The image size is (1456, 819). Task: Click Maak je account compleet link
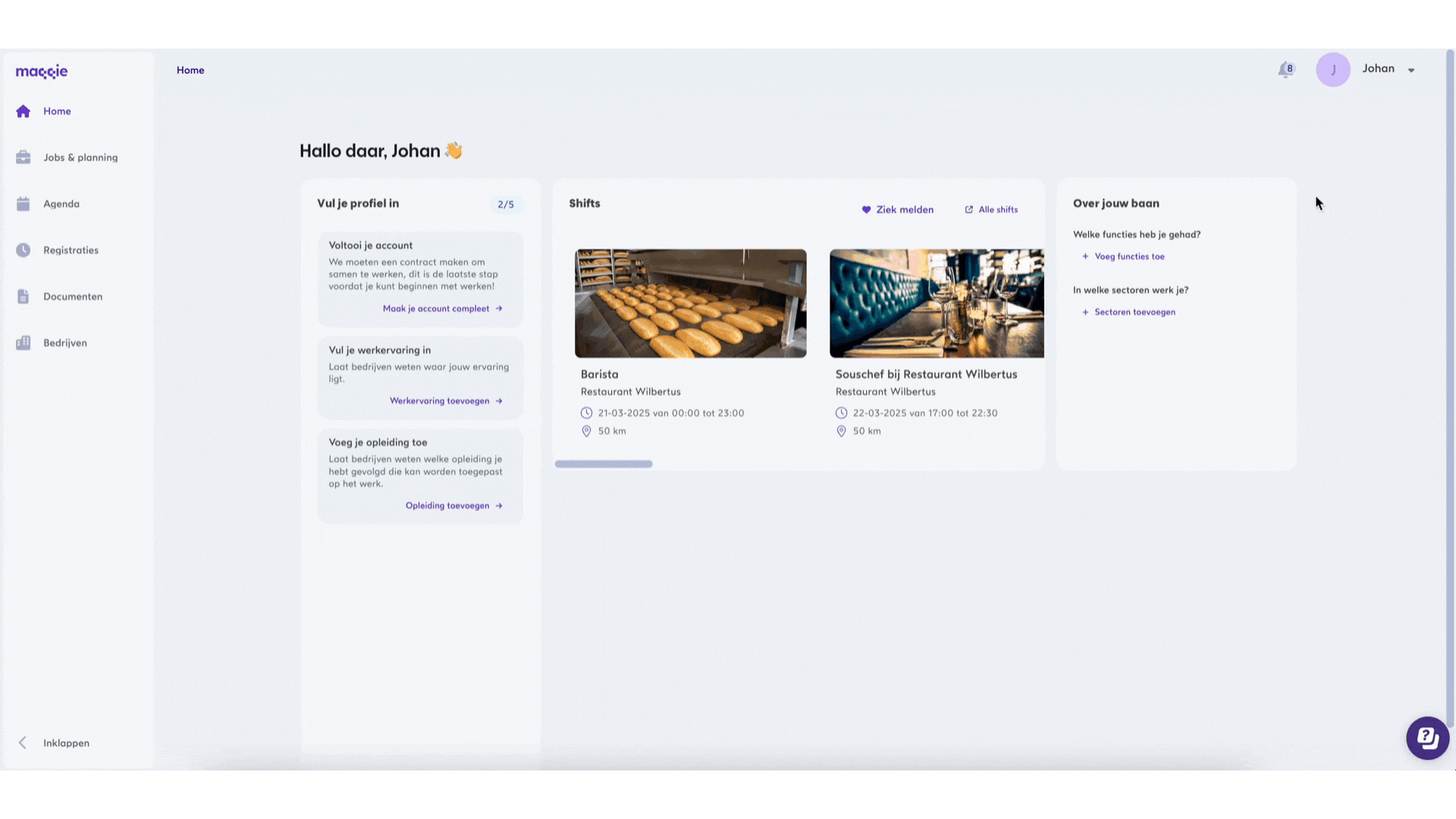(442, 309)
